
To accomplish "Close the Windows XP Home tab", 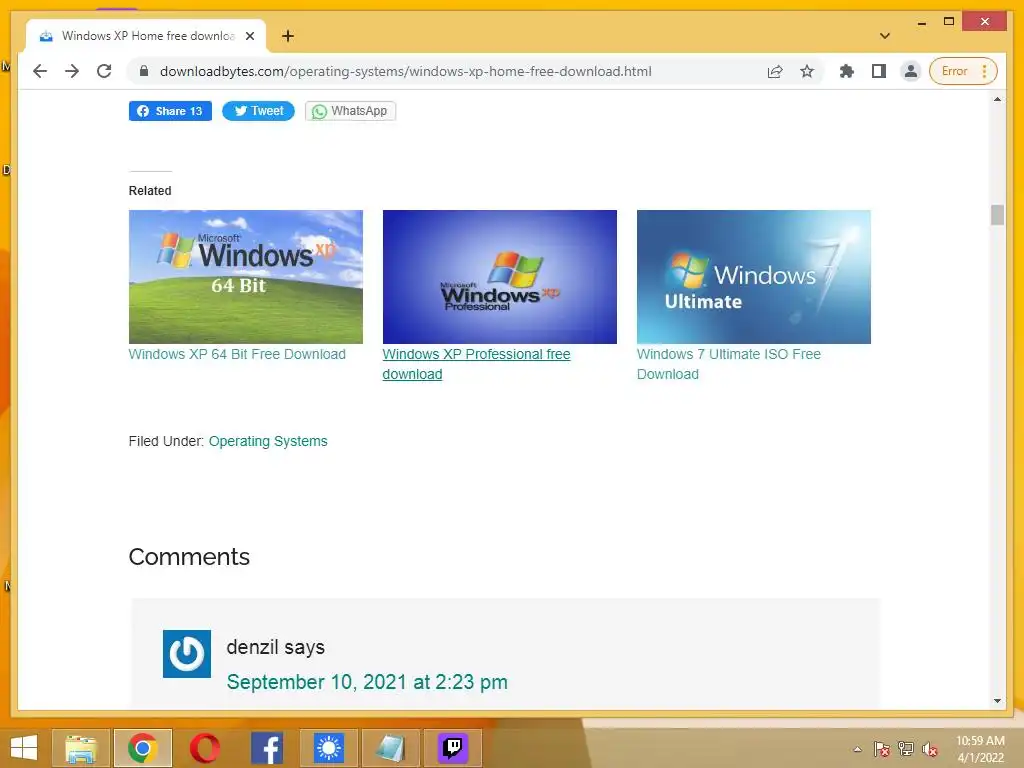I will [x=249, y=36].
